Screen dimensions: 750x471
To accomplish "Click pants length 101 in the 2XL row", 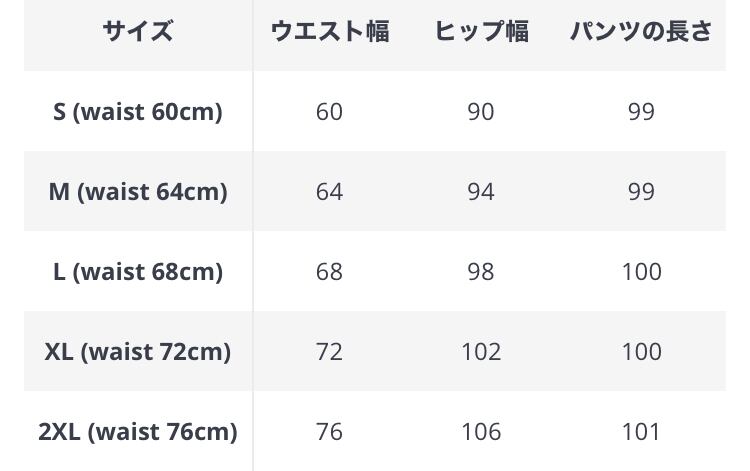I will 641,431.
